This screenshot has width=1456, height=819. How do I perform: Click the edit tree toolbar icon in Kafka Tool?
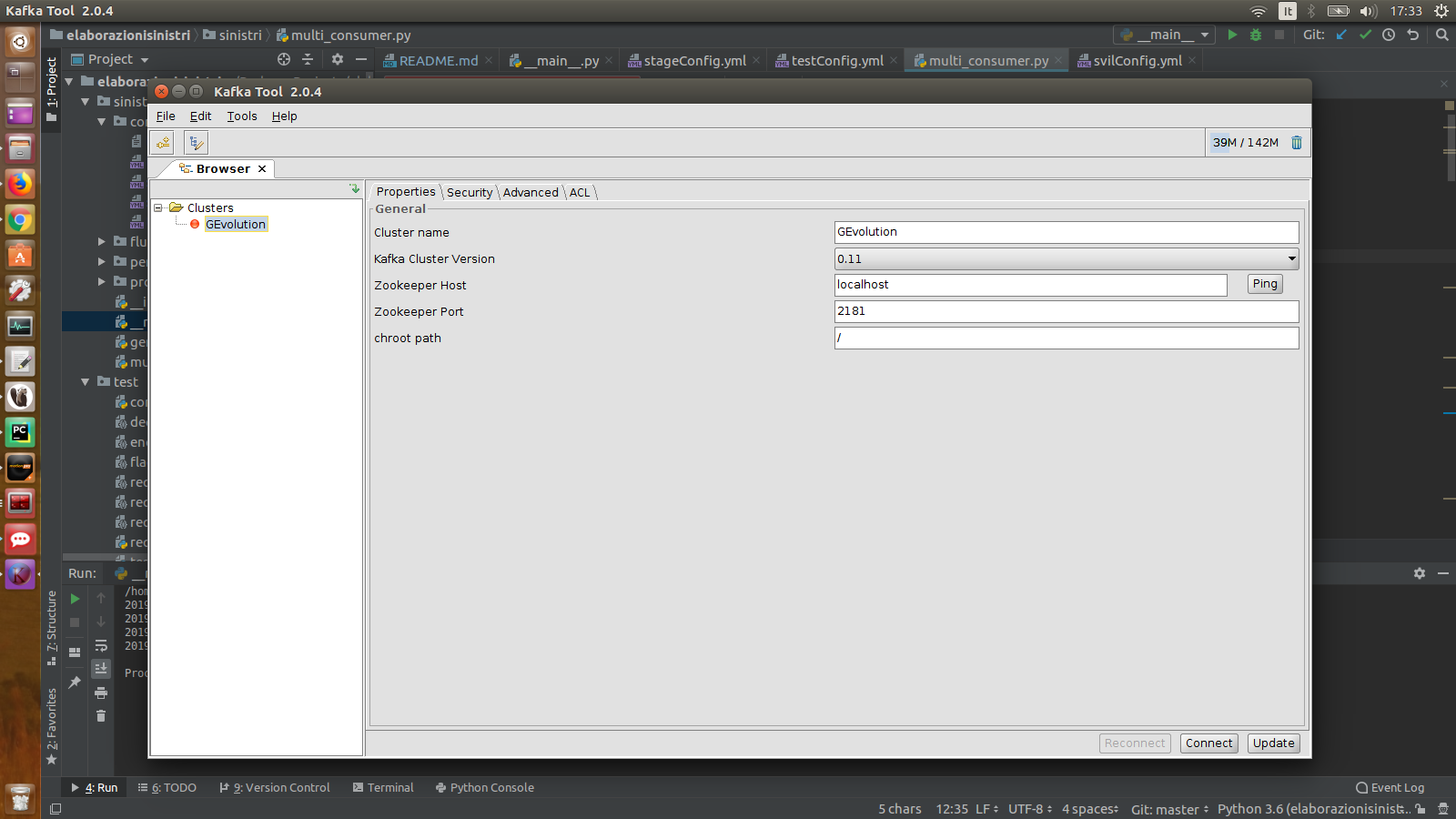(x=197, y=143)
